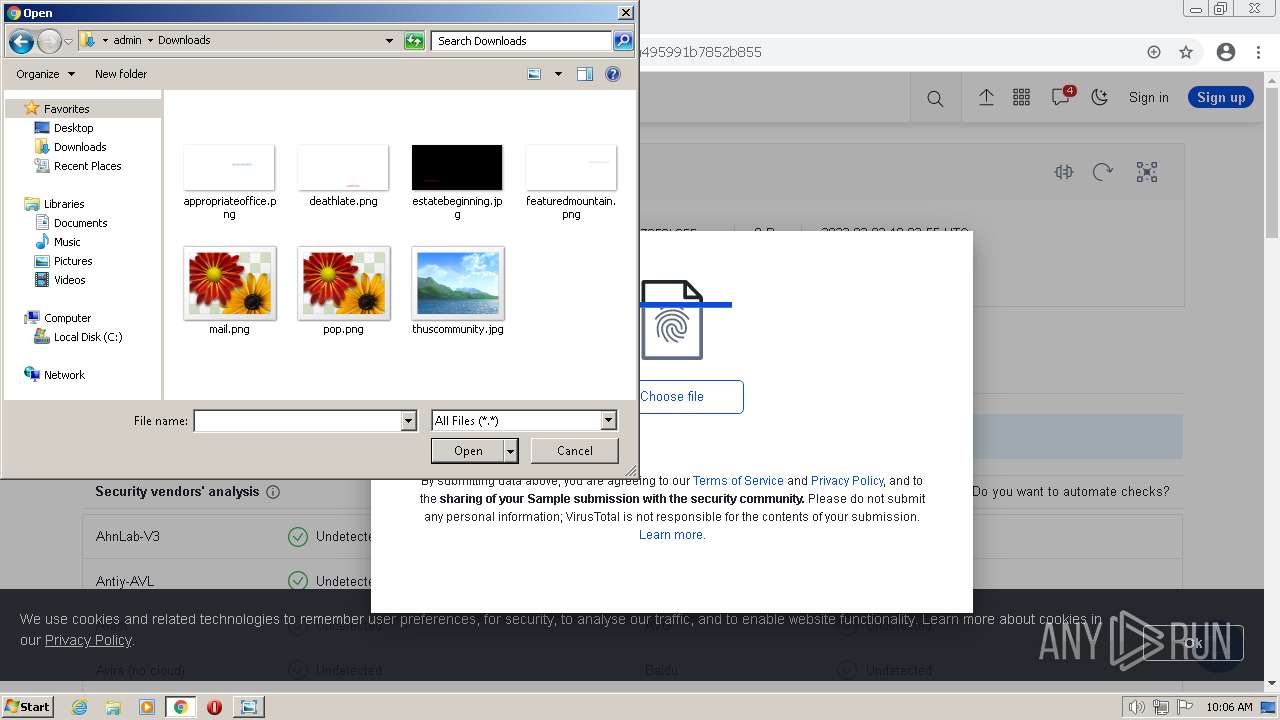Click the volume icon in system tray

tap(1136, 707)
